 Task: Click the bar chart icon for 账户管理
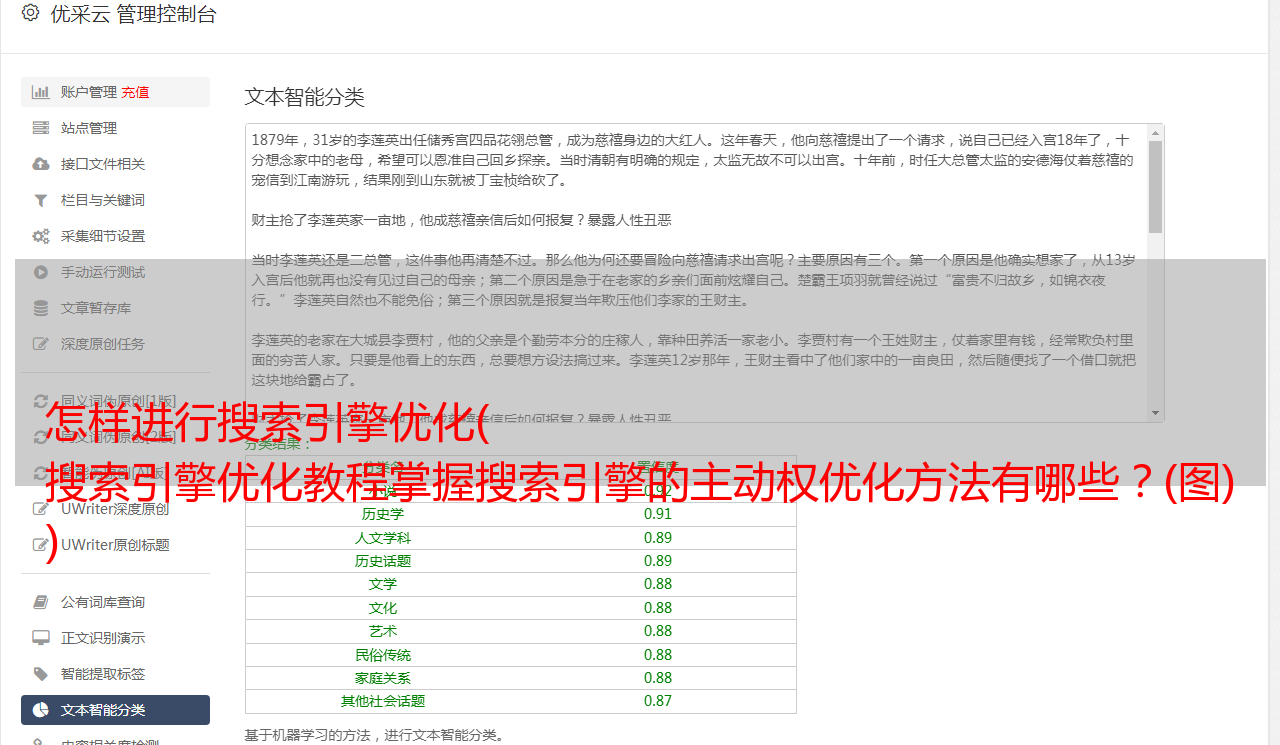(41, 92)
